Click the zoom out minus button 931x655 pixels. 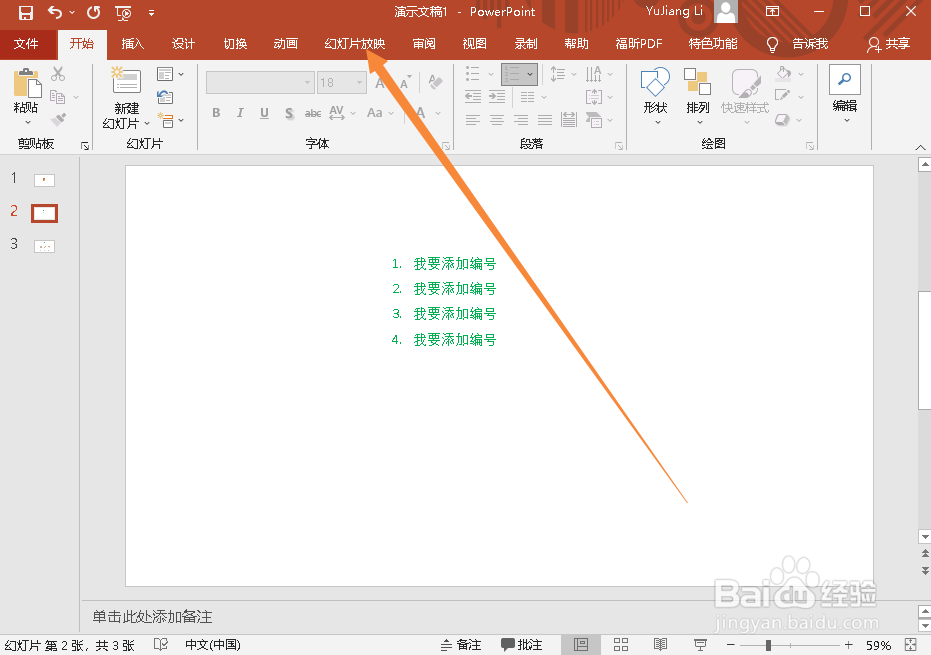[x=731, y=645]
